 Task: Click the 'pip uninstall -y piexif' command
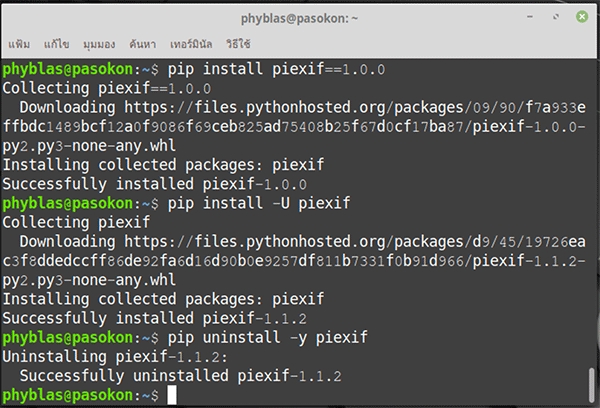[266, 340]
